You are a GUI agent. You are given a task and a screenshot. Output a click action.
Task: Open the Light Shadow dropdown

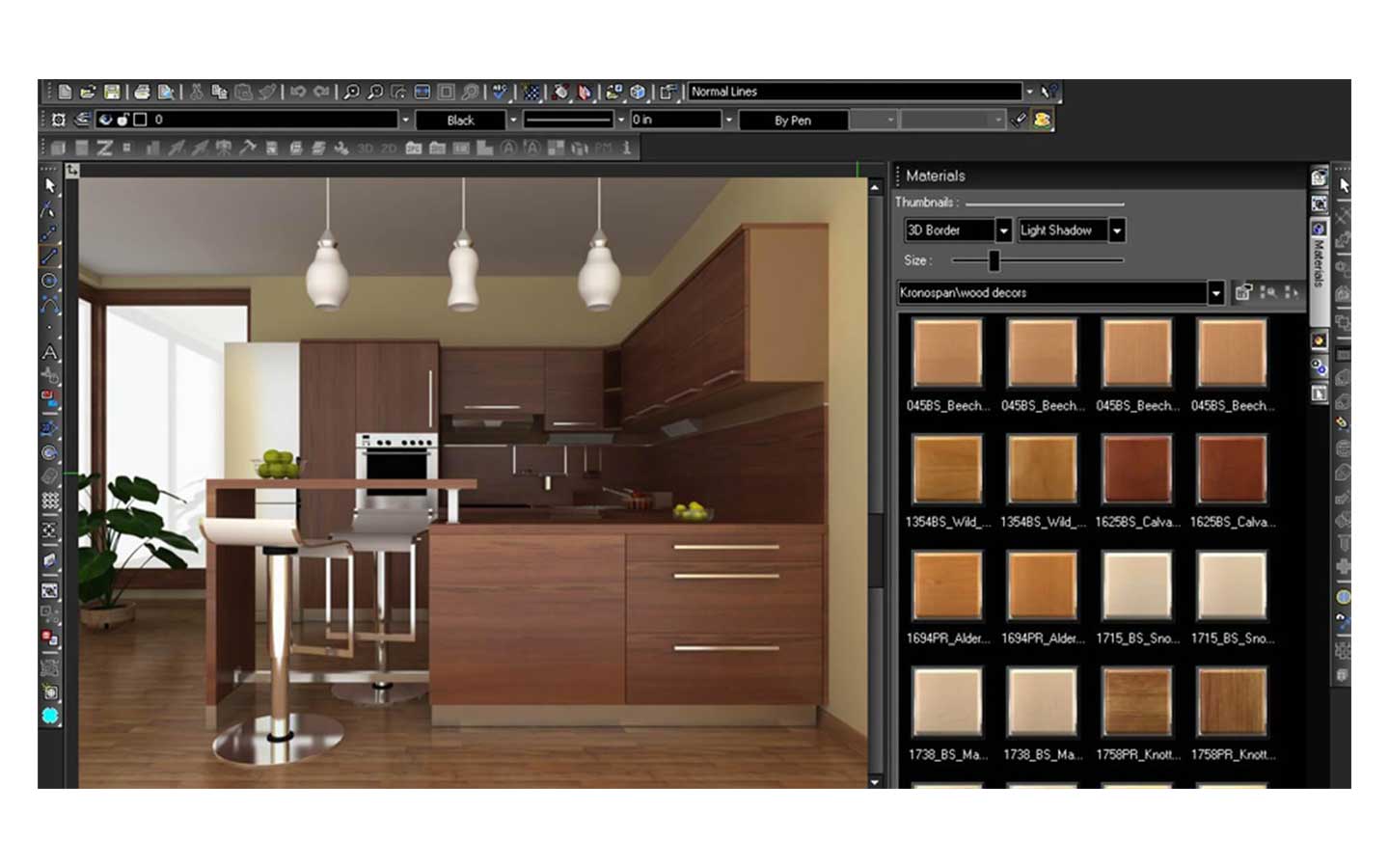coord(1117,231)
